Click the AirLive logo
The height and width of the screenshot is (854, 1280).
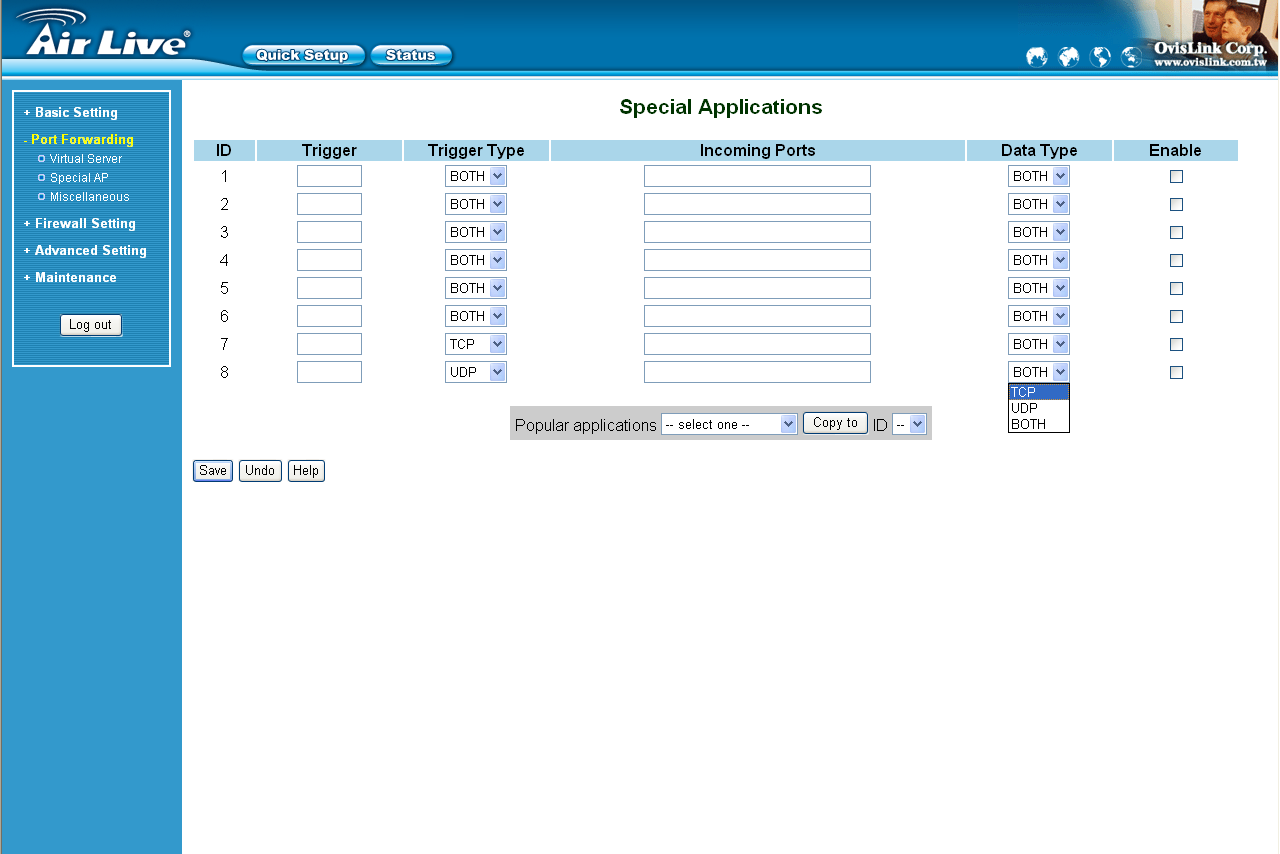pyautogui.click(x=103, y=34)
